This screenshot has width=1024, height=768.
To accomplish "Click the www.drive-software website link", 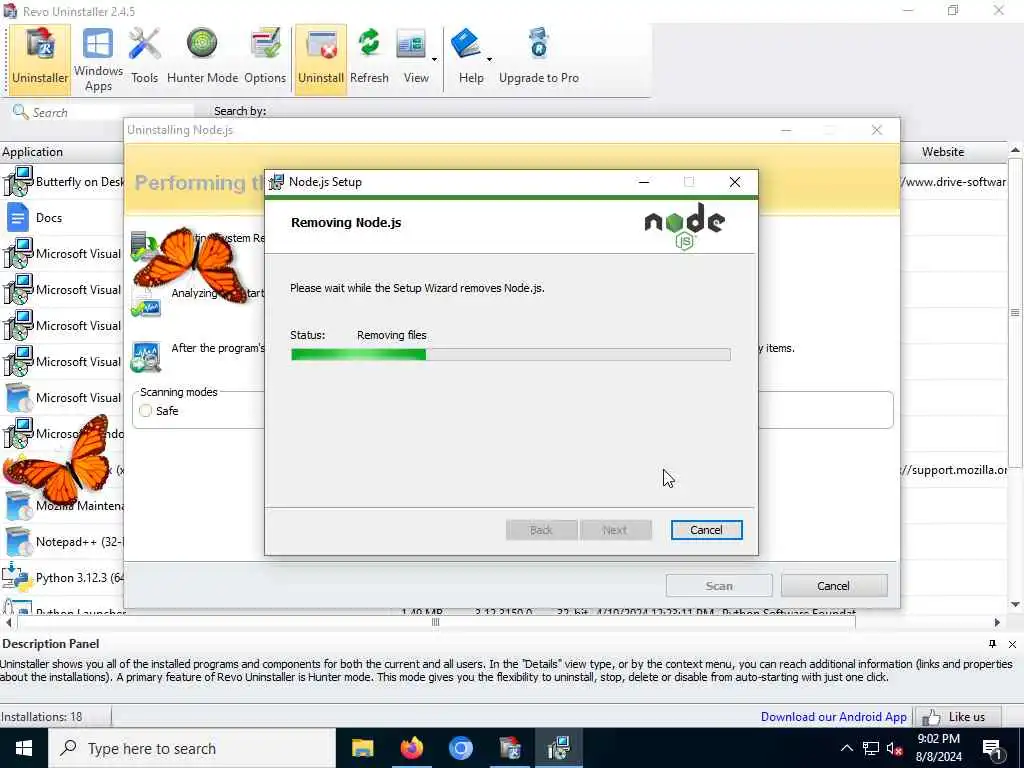I will click(x=953, y=182).
